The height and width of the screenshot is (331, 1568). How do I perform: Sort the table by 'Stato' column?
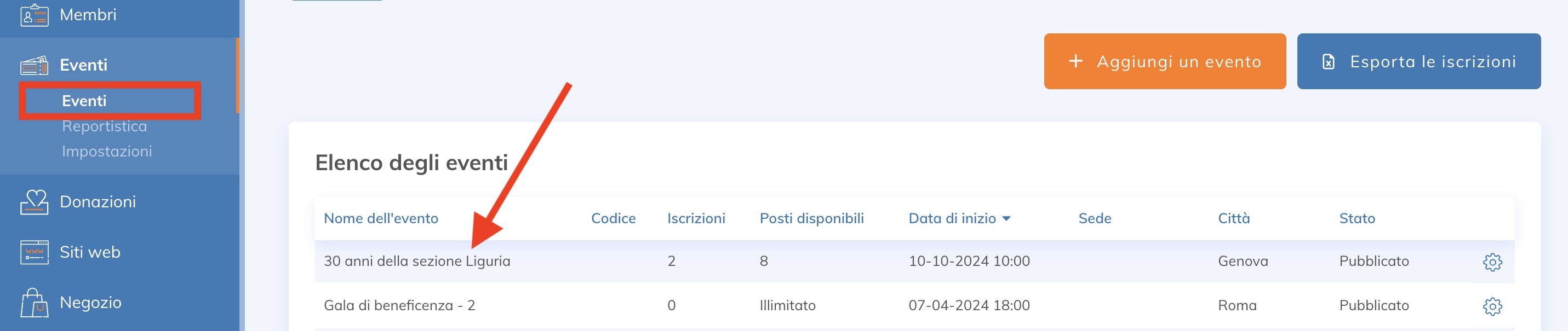pos(1355,218)
